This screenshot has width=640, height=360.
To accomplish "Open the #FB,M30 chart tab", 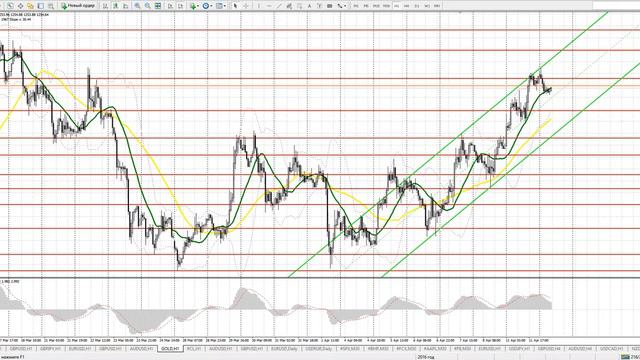I will coord(462,349).
